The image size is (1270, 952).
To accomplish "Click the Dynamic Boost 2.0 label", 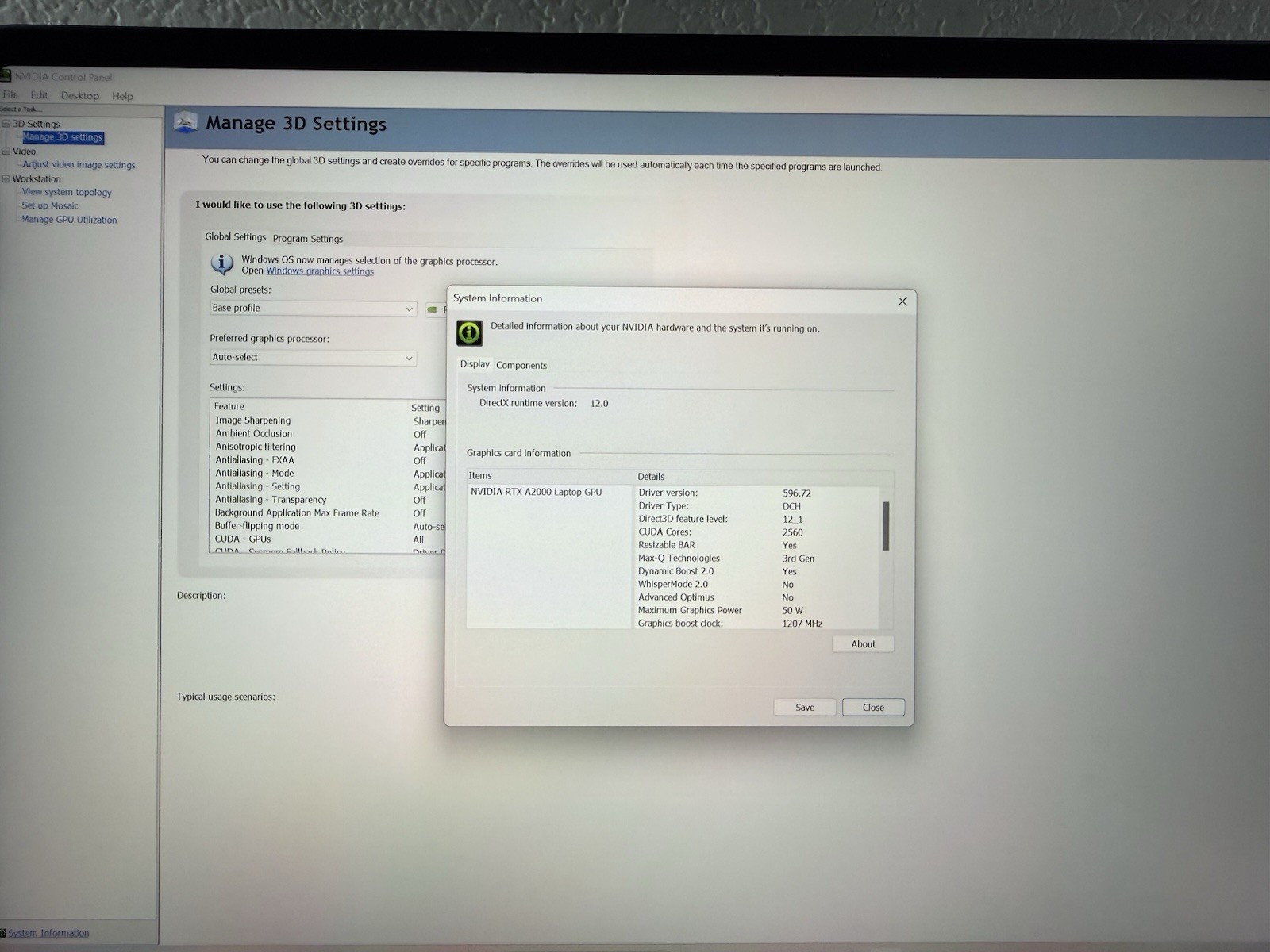I will click(676, 571).
